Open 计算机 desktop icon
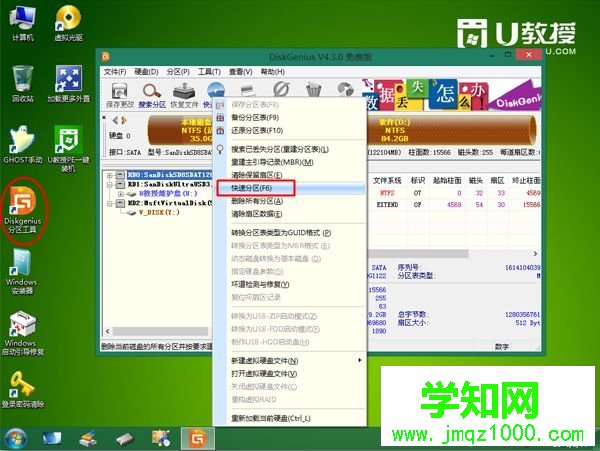Screen dimensions: 600x451 23,24
